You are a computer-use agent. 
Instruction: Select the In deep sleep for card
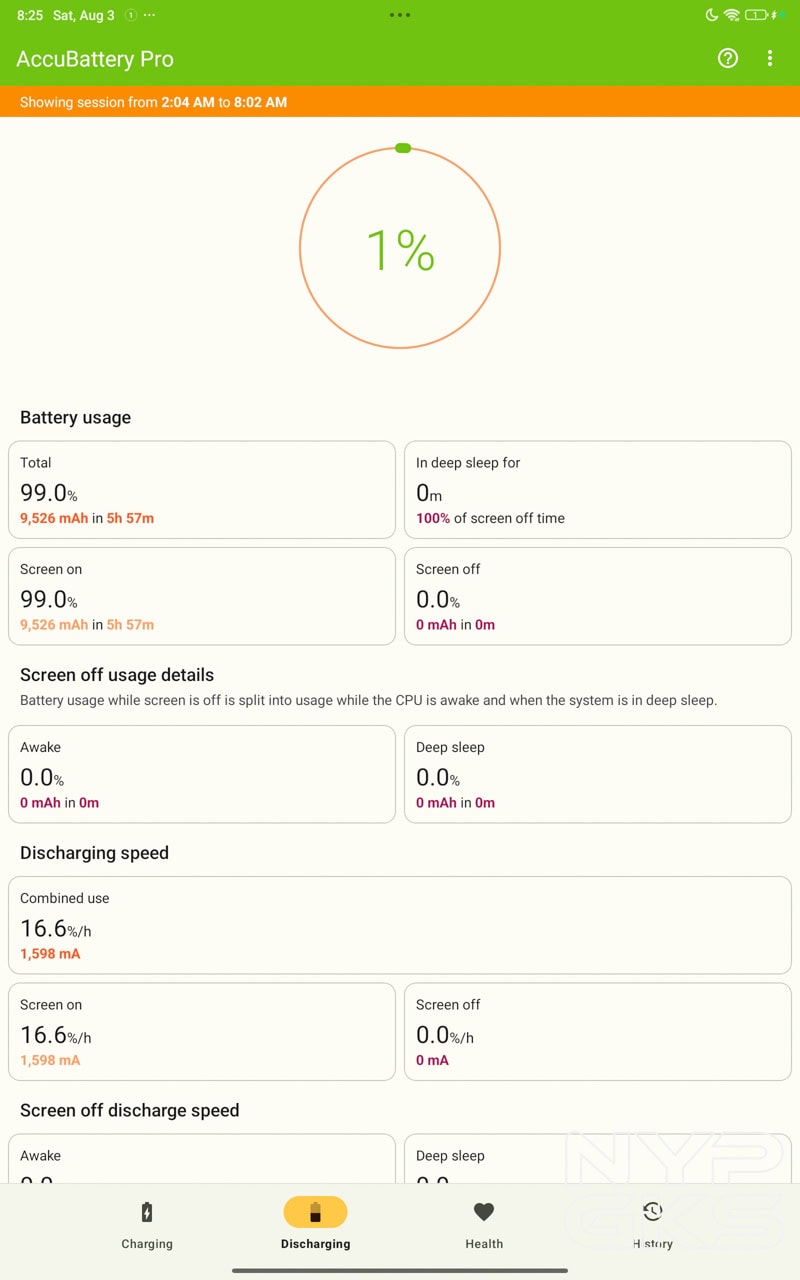click(598, 490)
